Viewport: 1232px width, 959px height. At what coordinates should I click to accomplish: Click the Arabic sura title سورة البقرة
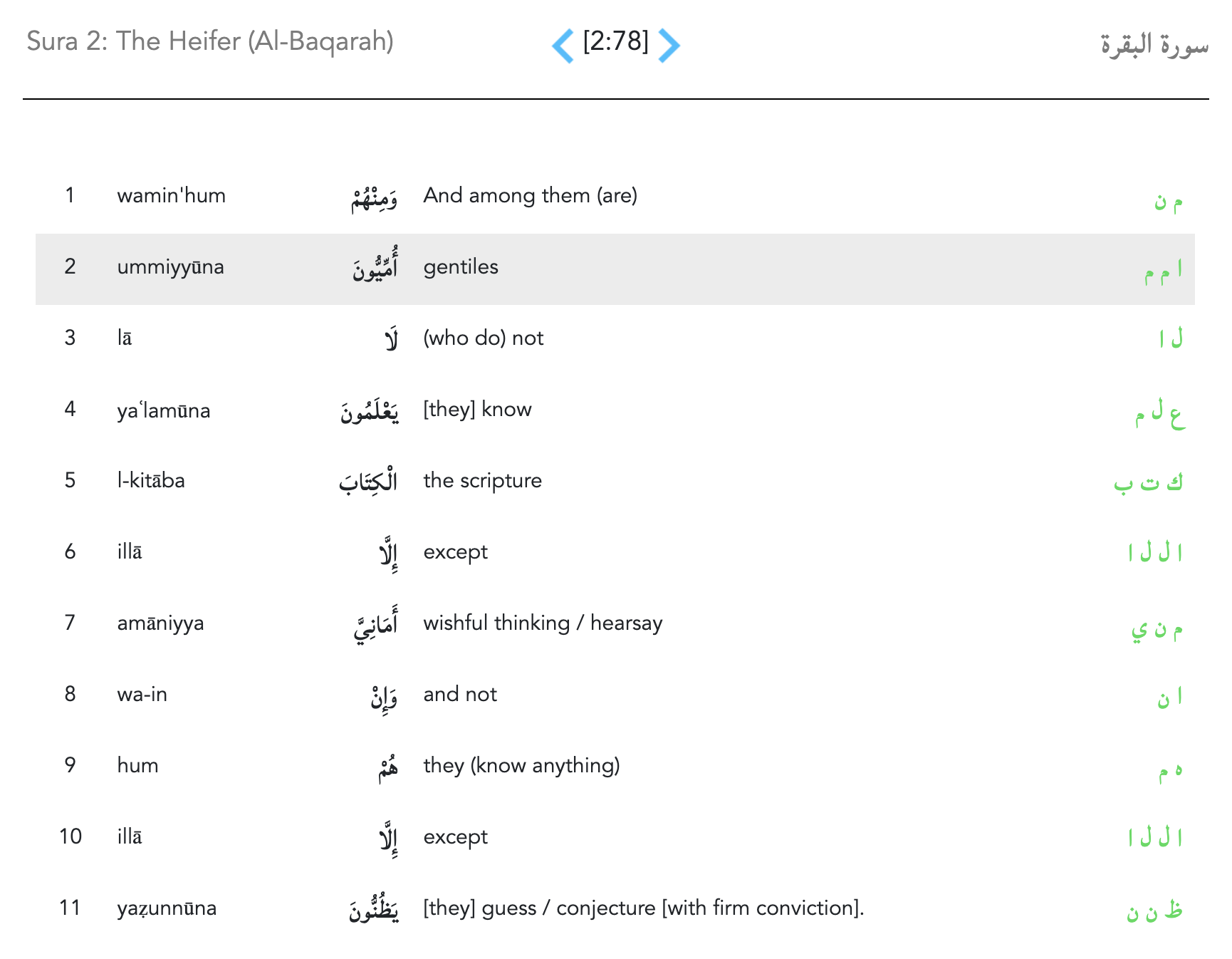click(1154, 44)
